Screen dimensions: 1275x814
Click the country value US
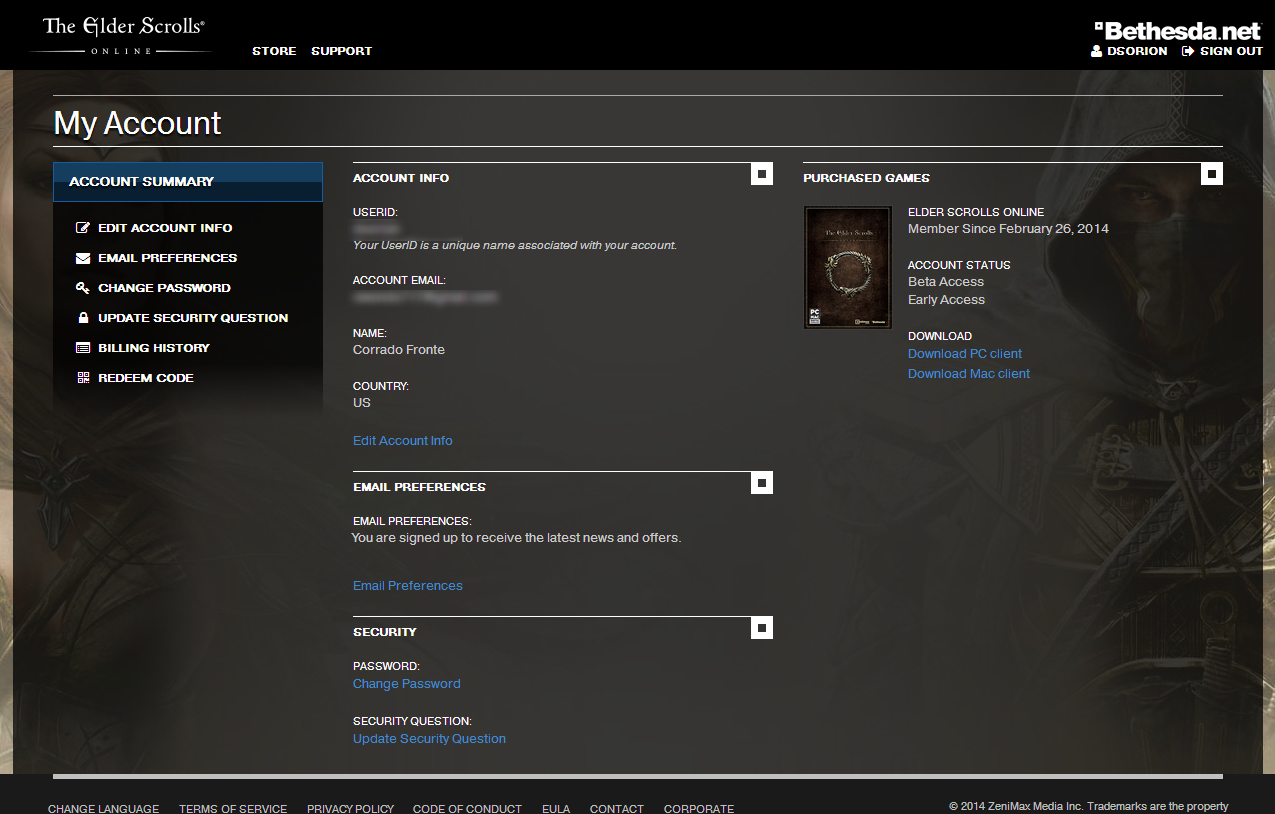point(362,403)
